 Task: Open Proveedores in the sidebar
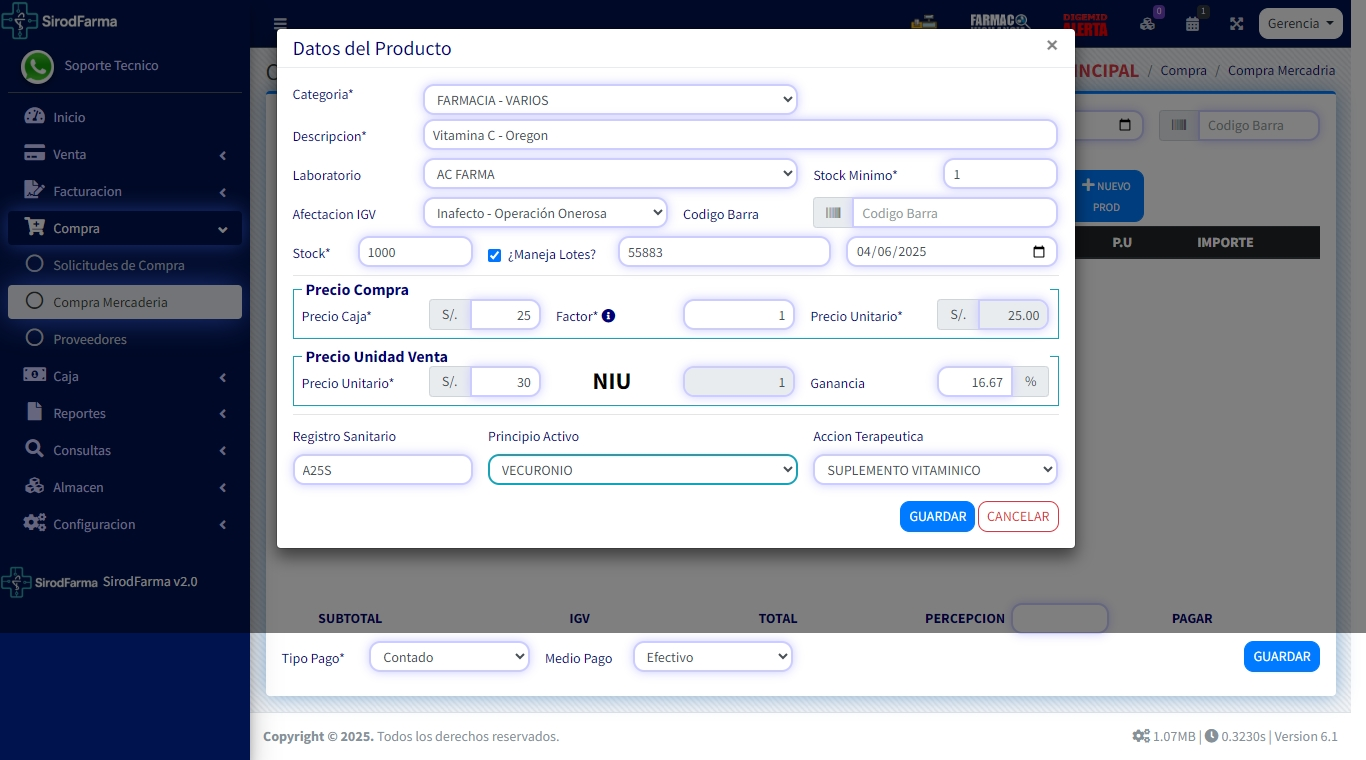coord(90,339)
